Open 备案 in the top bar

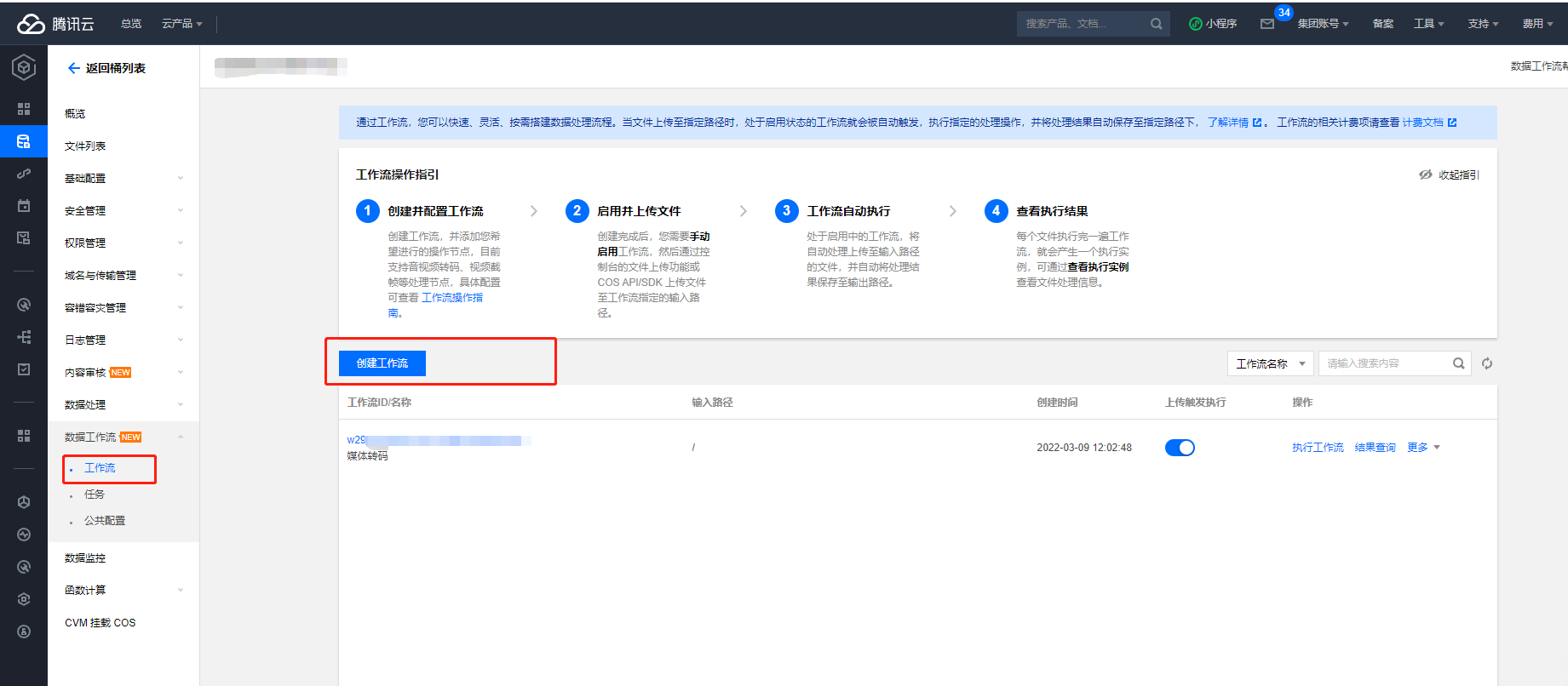1383,24
